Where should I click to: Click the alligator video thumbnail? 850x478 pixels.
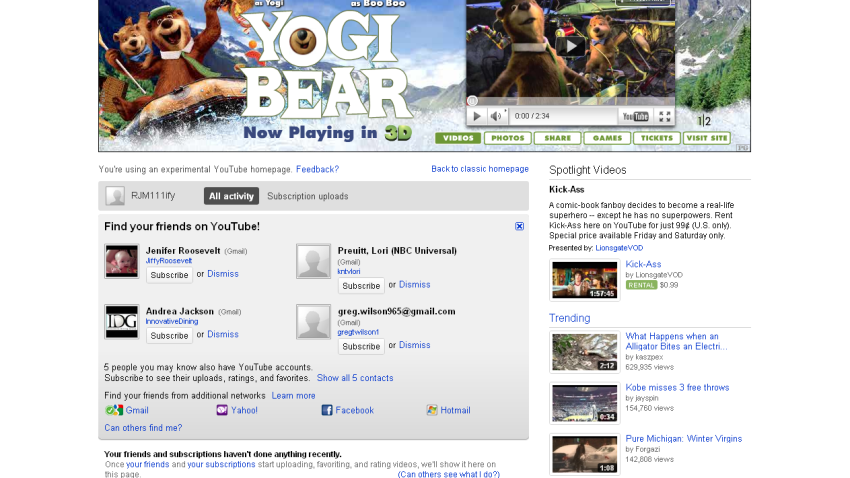click(584, 352)
